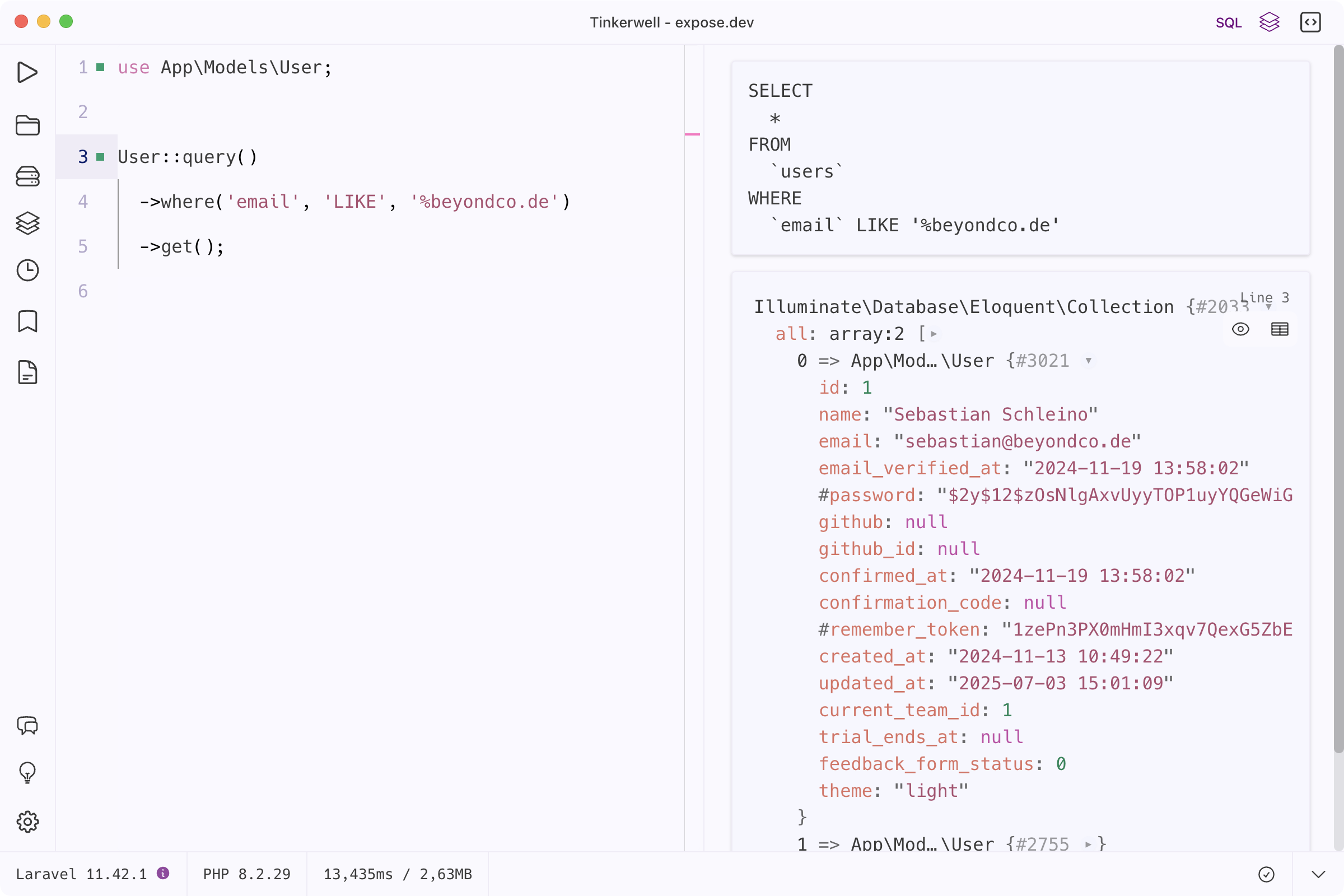Click the User::query() code line
This screenshot has width=1344, height=896.
coord(188,157)
